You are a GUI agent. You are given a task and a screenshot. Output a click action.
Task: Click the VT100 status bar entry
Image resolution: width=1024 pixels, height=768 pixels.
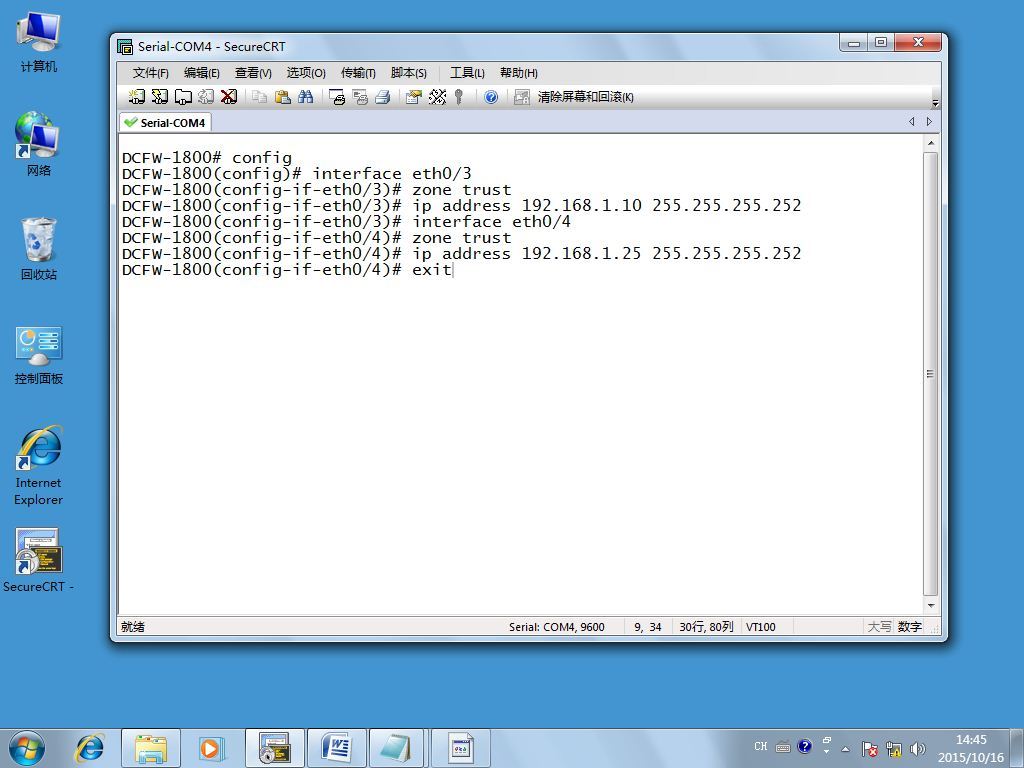tap(761, 627)
